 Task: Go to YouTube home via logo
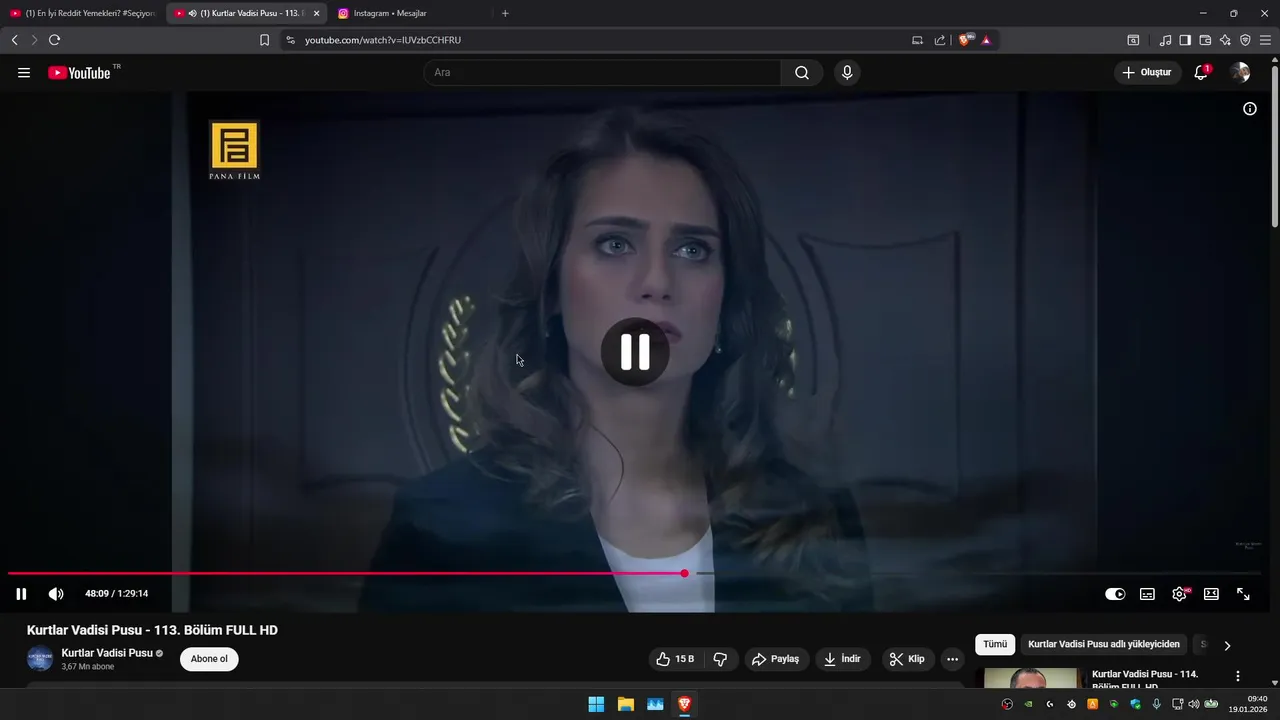[x=79, y=73]
